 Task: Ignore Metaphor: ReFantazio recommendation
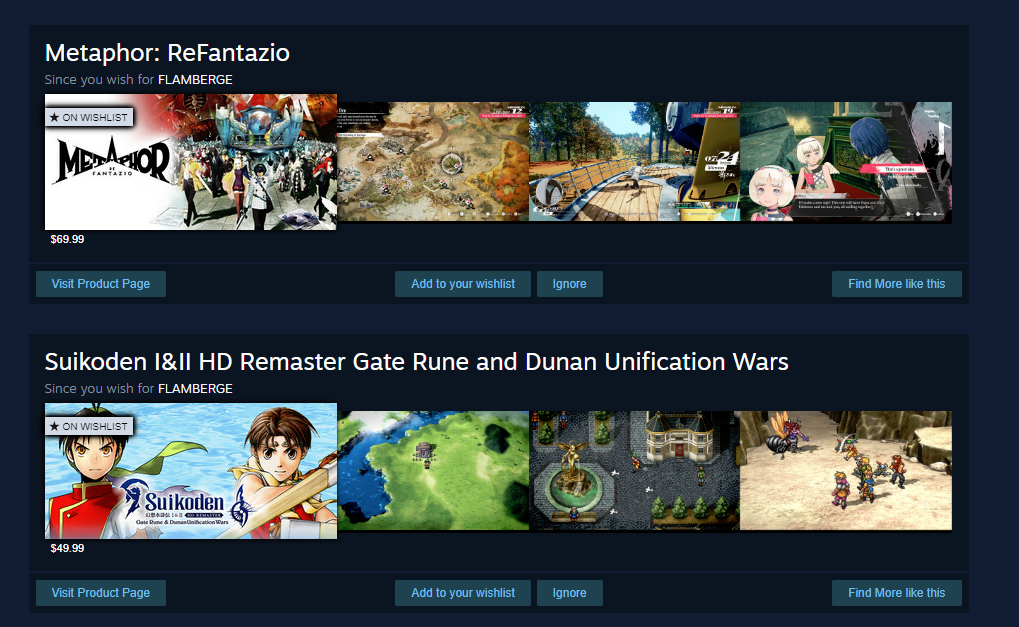click(570, 284)
